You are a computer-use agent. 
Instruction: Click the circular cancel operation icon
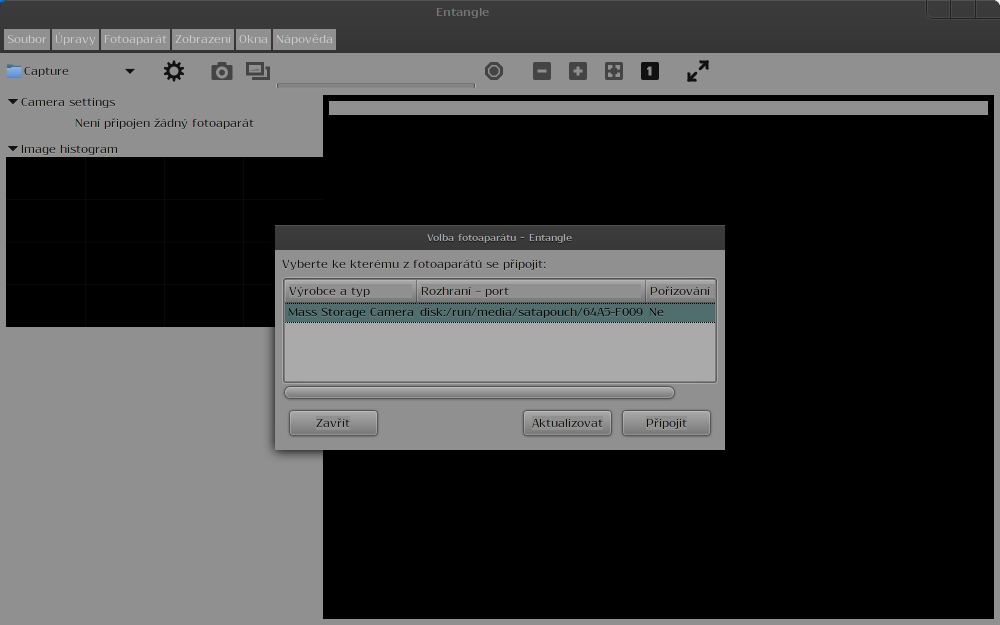click(494, 71)
